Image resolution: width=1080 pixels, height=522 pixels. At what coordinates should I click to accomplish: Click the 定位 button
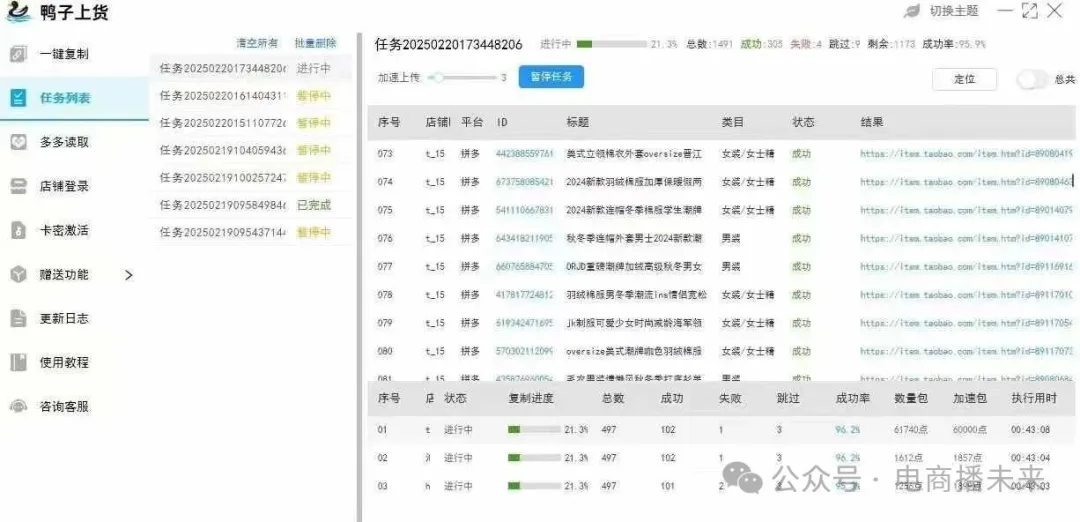pos(964,79)
